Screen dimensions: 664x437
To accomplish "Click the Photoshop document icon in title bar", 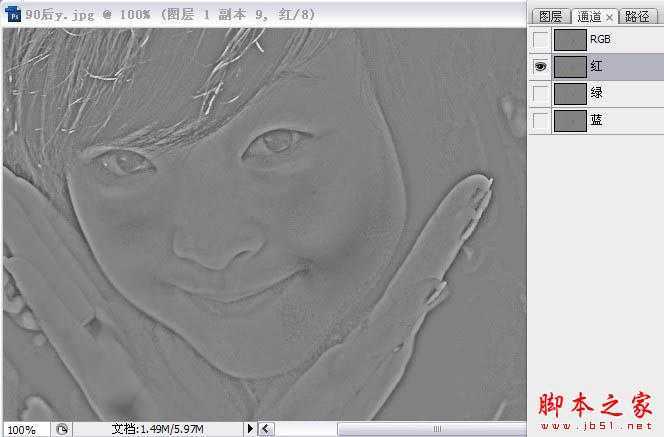I will point(14,15).
